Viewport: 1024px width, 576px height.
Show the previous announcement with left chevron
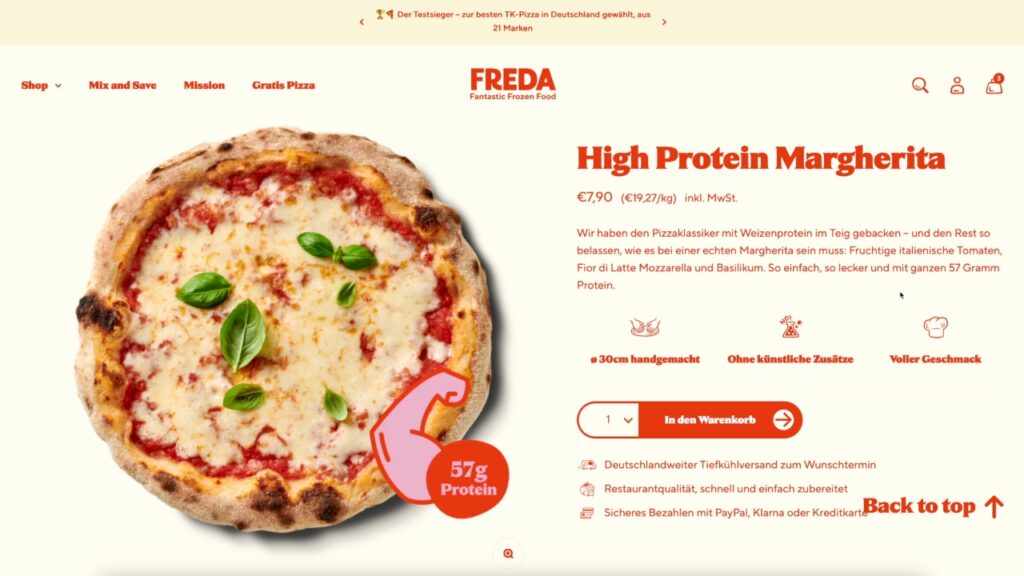tap(362, 22)
